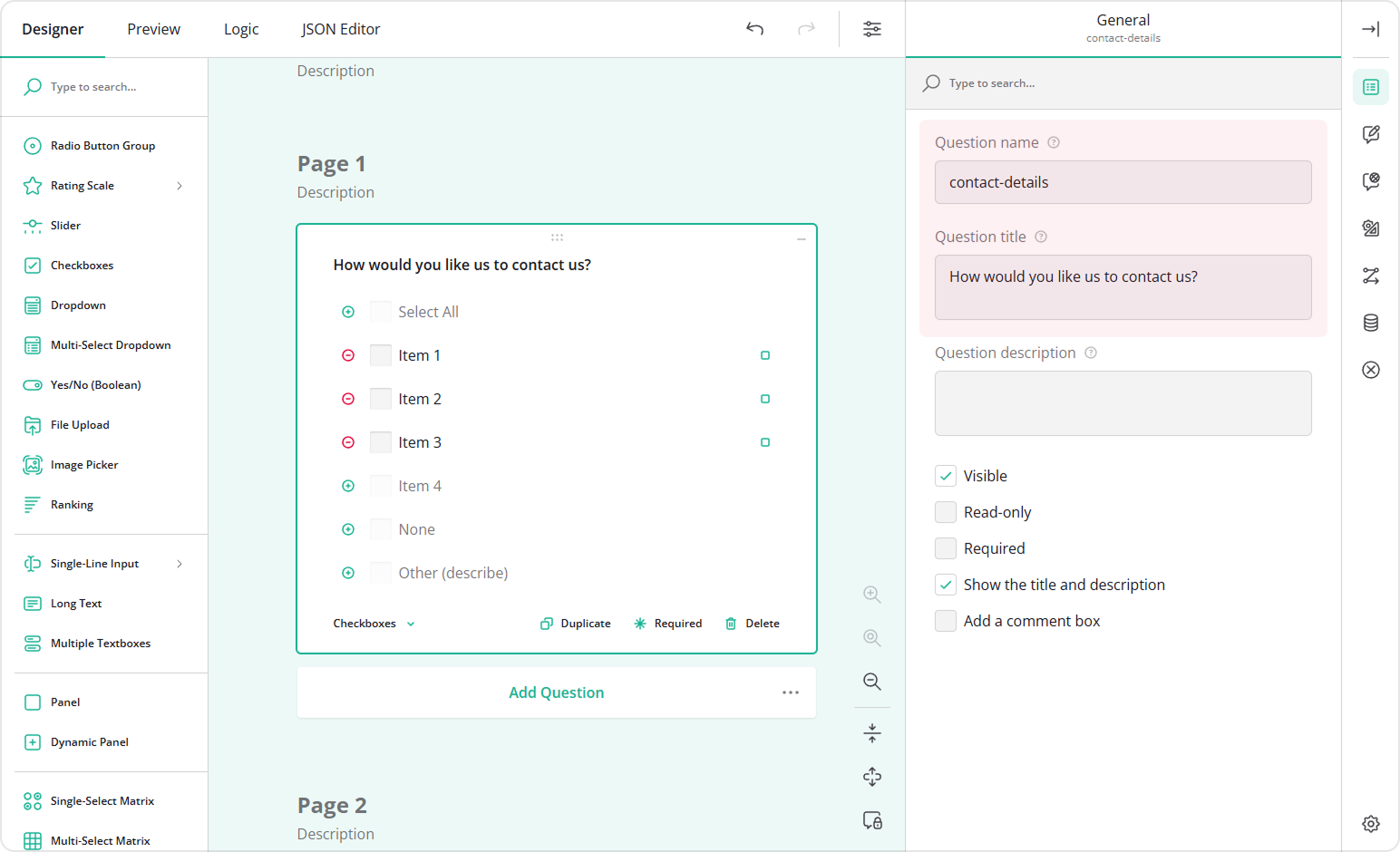1400x852 pixels.
Task: Open the Data category with the database icon
Action: click(x=1370, y=323)
